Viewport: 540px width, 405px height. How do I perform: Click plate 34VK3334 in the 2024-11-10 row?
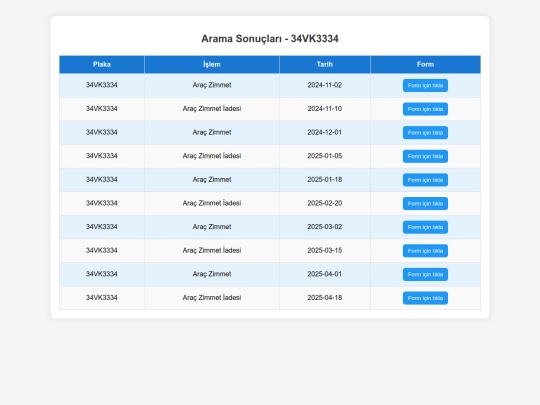(102, 109)
